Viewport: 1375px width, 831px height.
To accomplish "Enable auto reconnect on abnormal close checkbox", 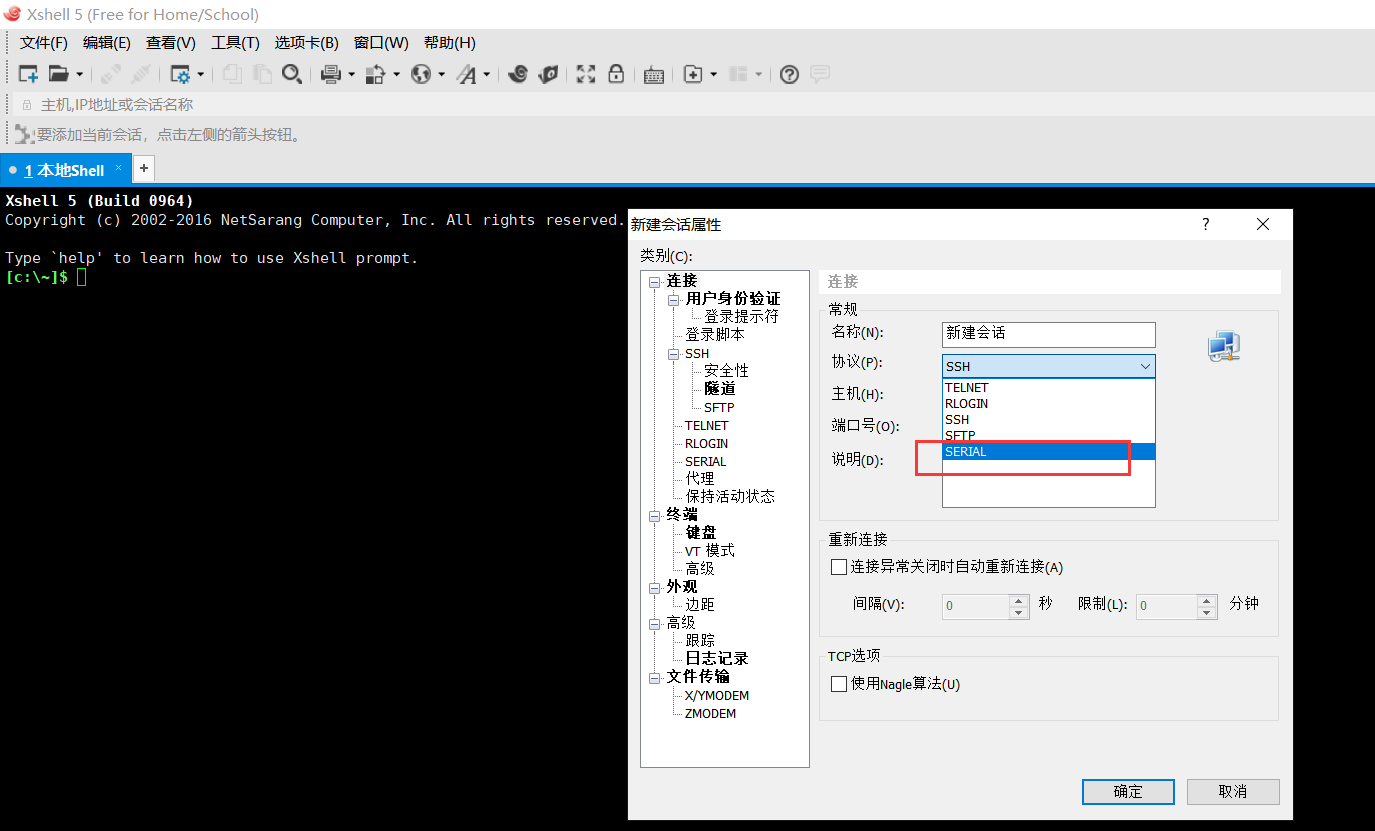I will [x=839, y=567].
